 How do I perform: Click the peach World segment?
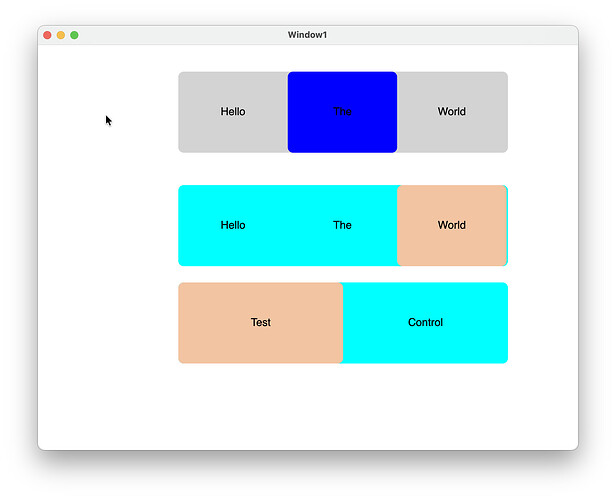pos(452,225)
